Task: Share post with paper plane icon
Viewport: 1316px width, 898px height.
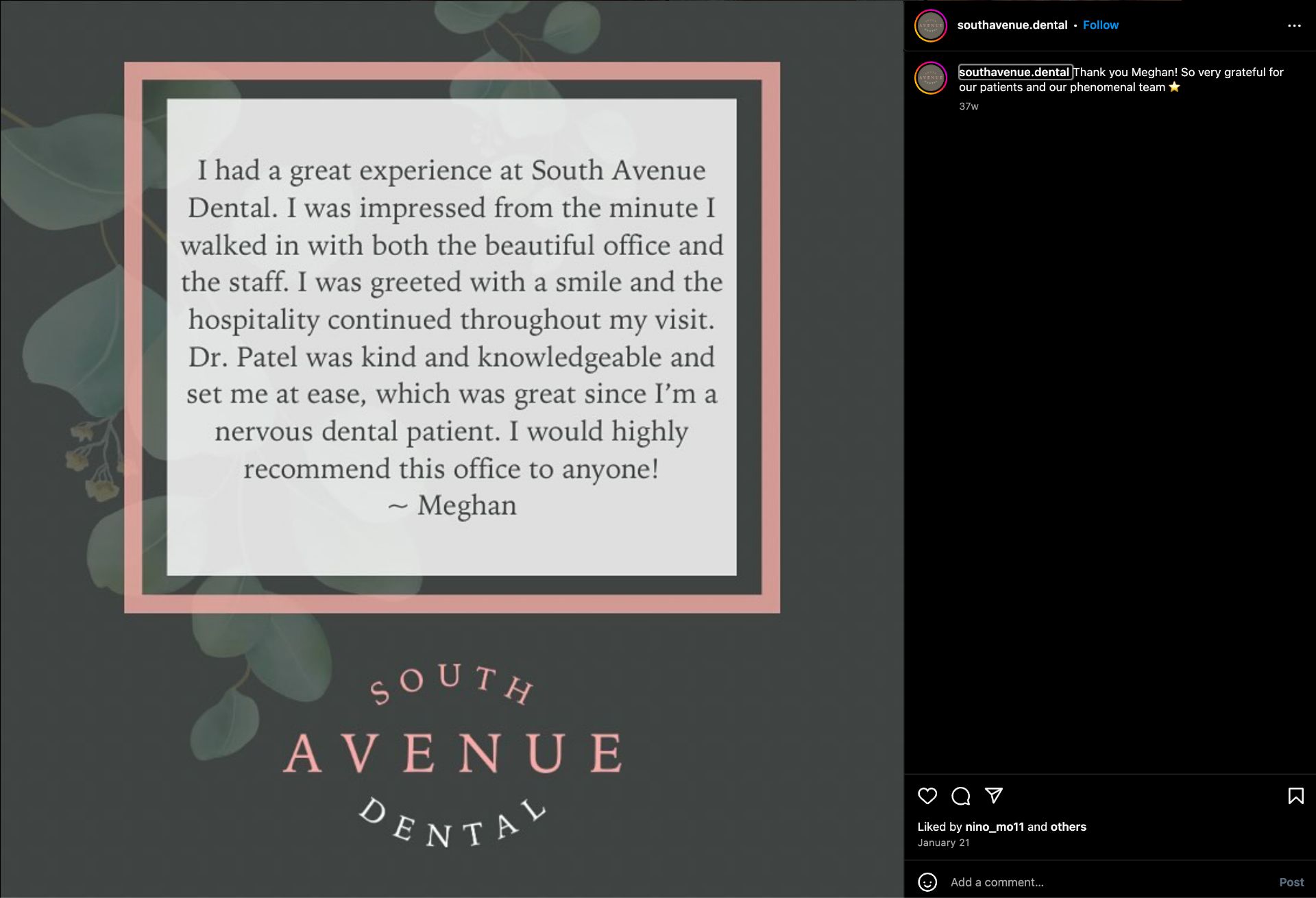Action: (994, 795)
